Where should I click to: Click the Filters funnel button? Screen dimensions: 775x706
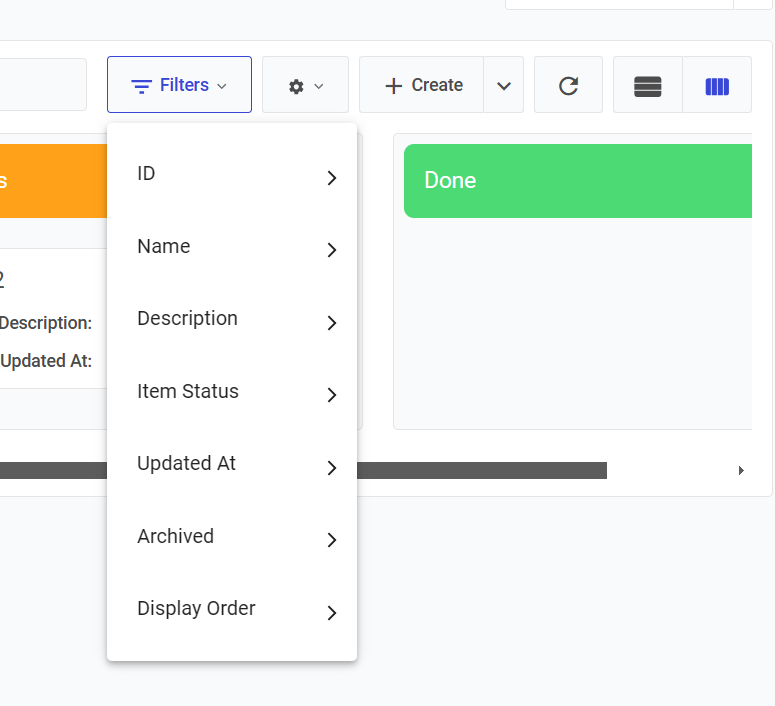(179, 85)
